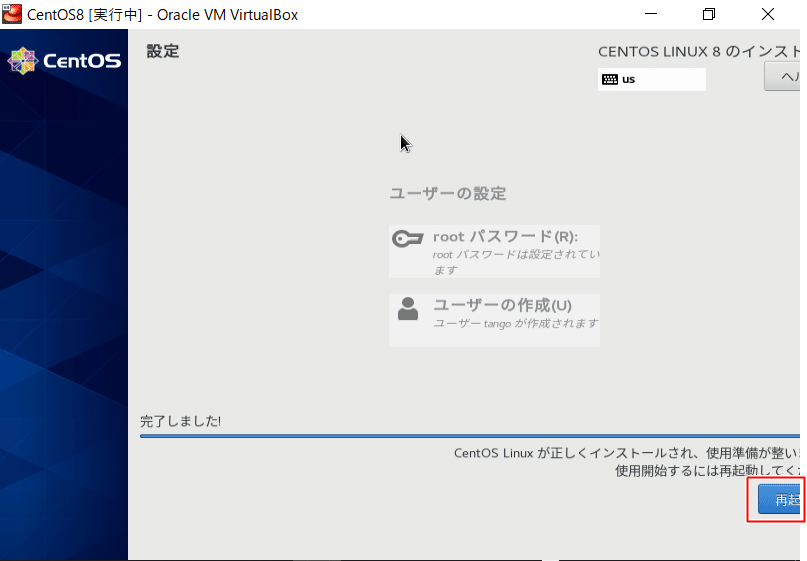Viewport: 807px width, 561px height.
Task: Click the person icon for user creation
Action: 408,308
